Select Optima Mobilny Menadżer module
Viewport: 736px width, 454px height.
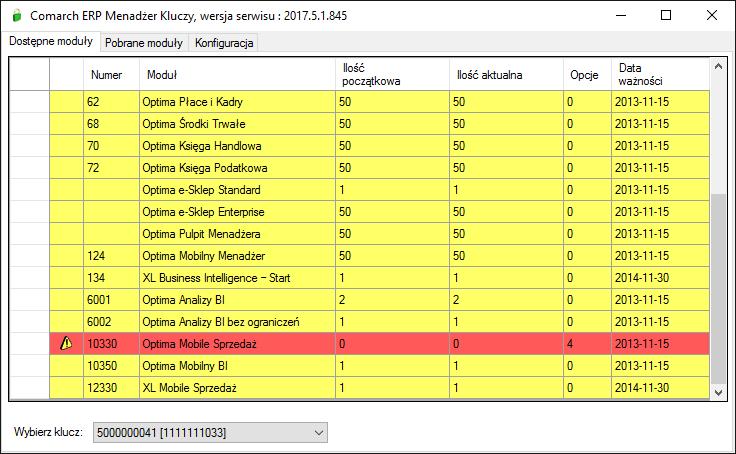coord(237,256)
